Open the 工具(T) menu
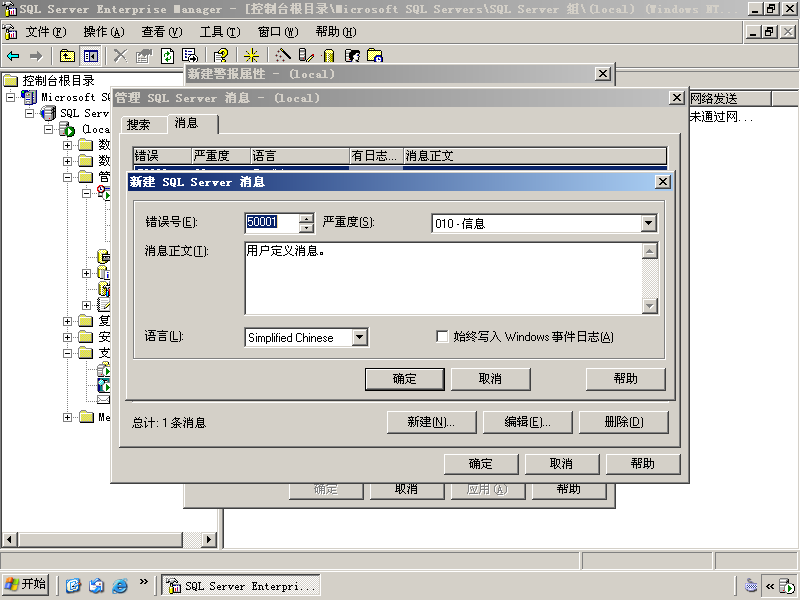This screenshot has height=600, width=800. click(220, 32)
